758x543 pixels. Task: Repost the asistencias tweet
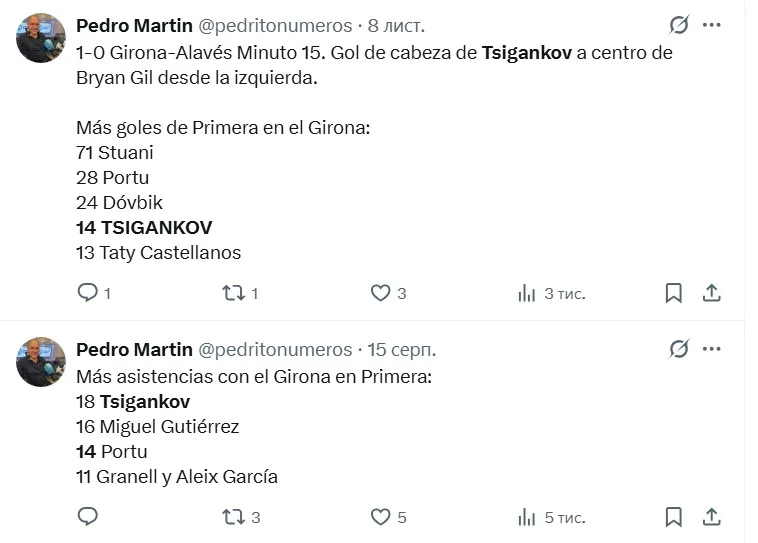232,517
